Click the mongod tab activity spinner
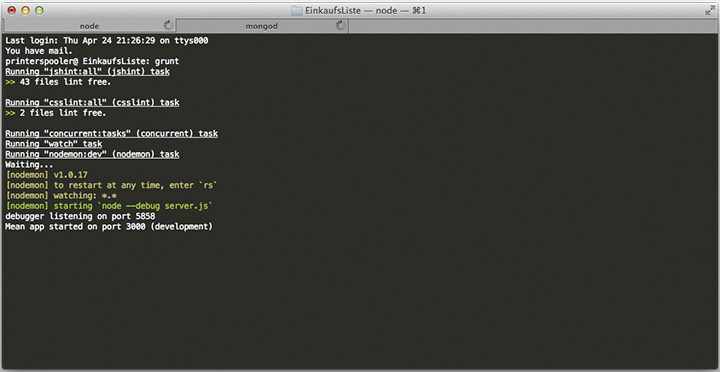 [340, 26]
